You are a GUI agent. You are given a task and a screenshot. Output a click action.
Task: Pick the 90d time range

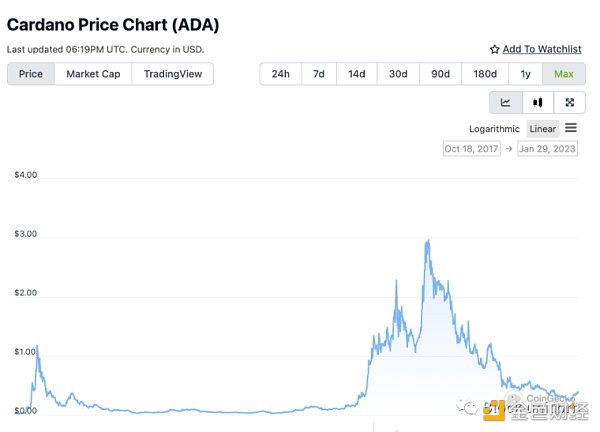440,74
